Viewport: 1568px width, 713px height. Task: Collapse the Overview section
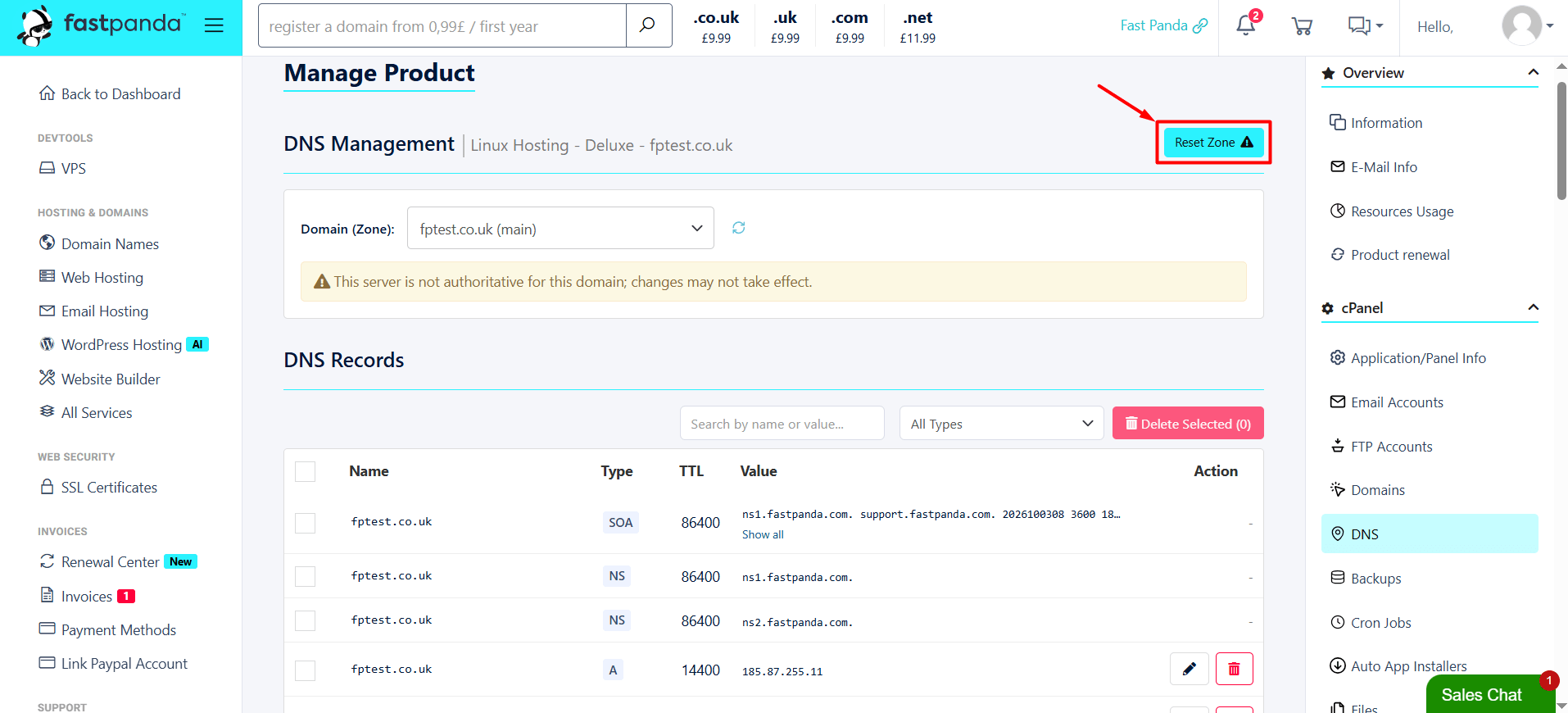pos(1533,72)
